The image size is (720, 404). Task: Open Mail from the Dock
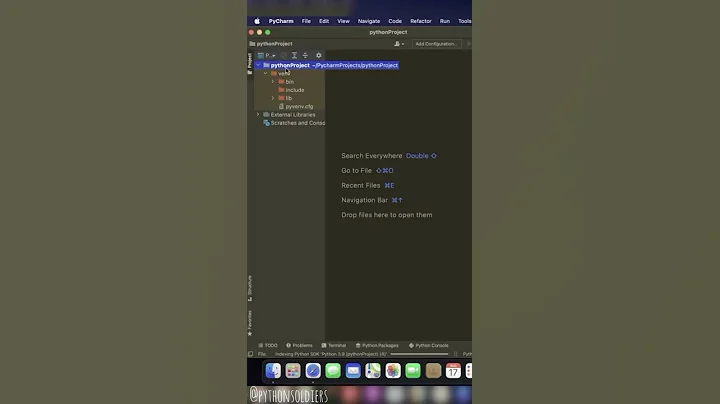point(353,370)
